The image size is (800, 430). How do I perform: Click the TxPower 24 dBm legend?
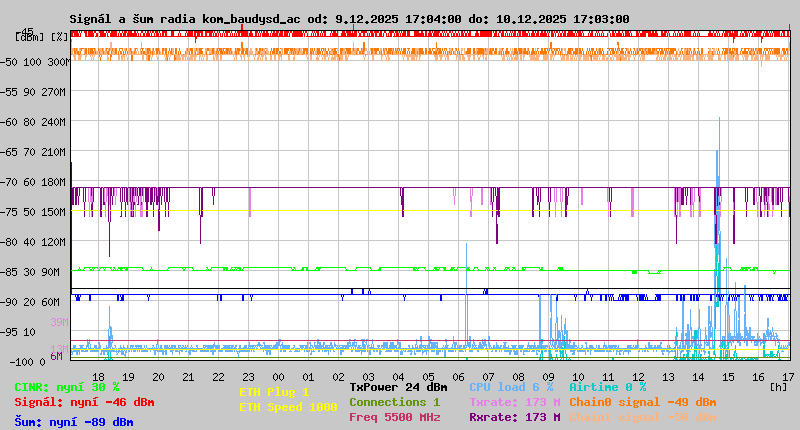(x=398, y=387)
